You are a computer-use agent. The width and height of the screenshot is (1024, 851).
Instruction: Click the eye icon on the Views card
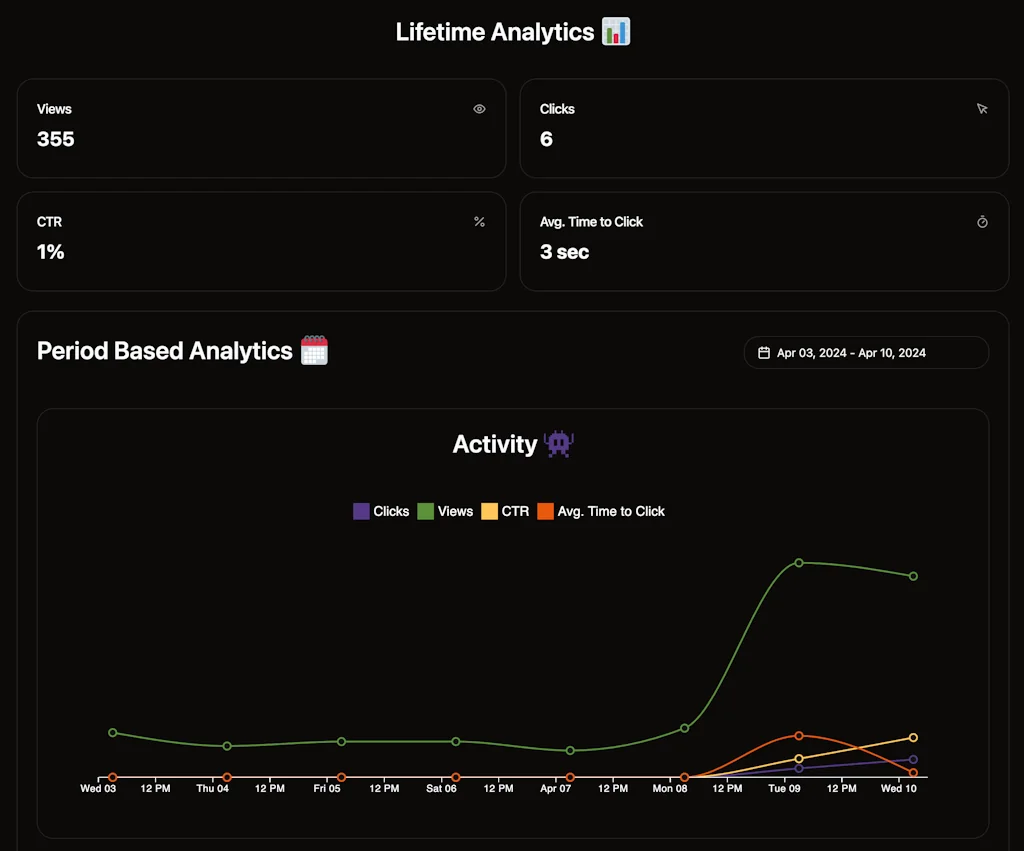pos(479,109)
